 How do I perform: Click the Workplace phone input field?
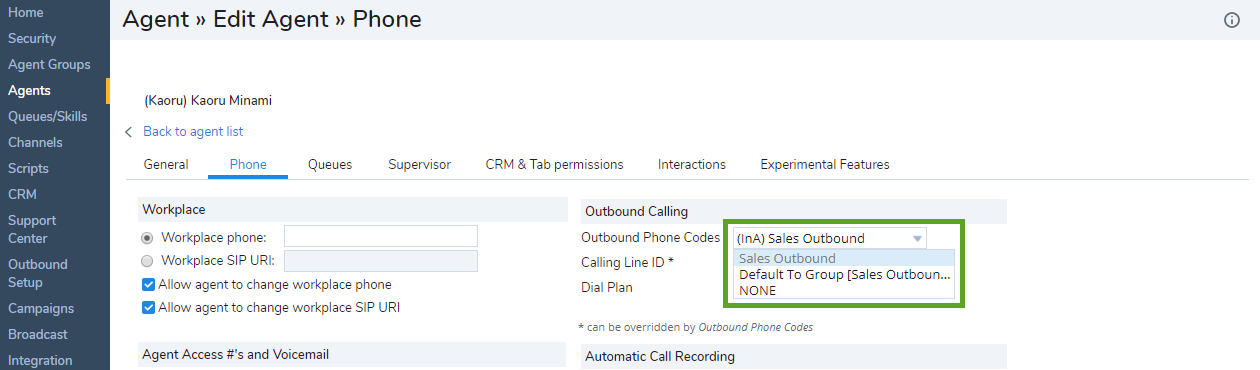click(x=381, y=236)
